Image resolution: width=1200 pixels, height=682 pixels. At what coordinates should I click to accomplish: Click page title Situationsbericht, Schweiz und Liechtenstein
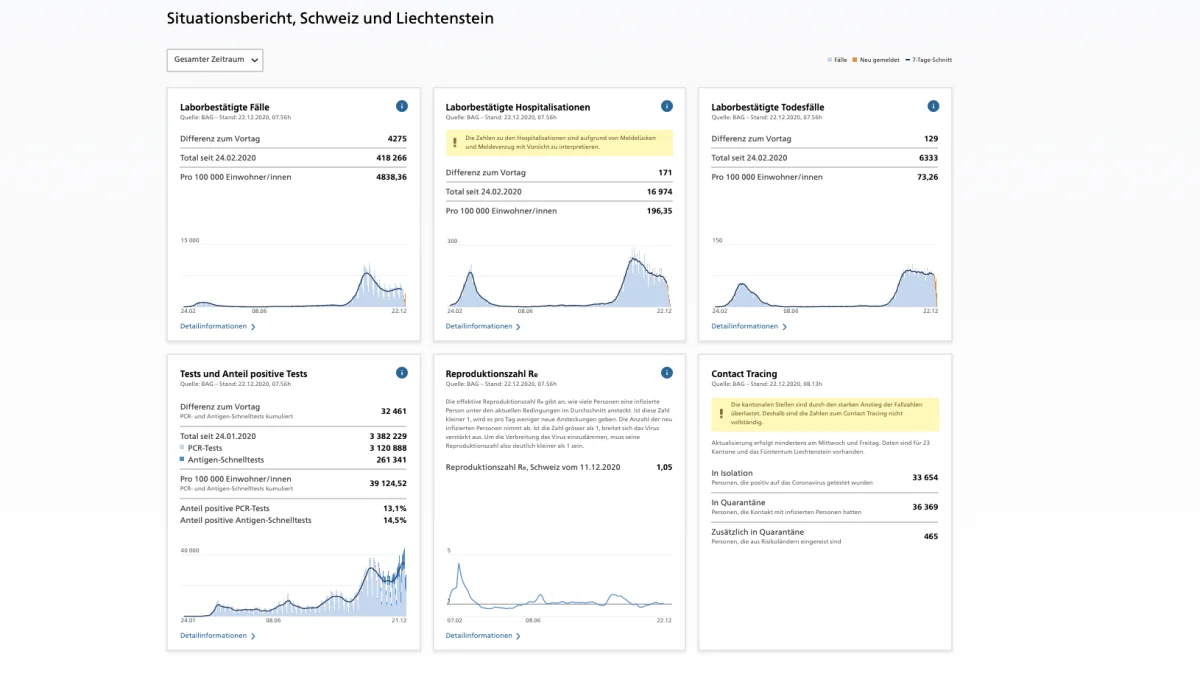point(330,19)
